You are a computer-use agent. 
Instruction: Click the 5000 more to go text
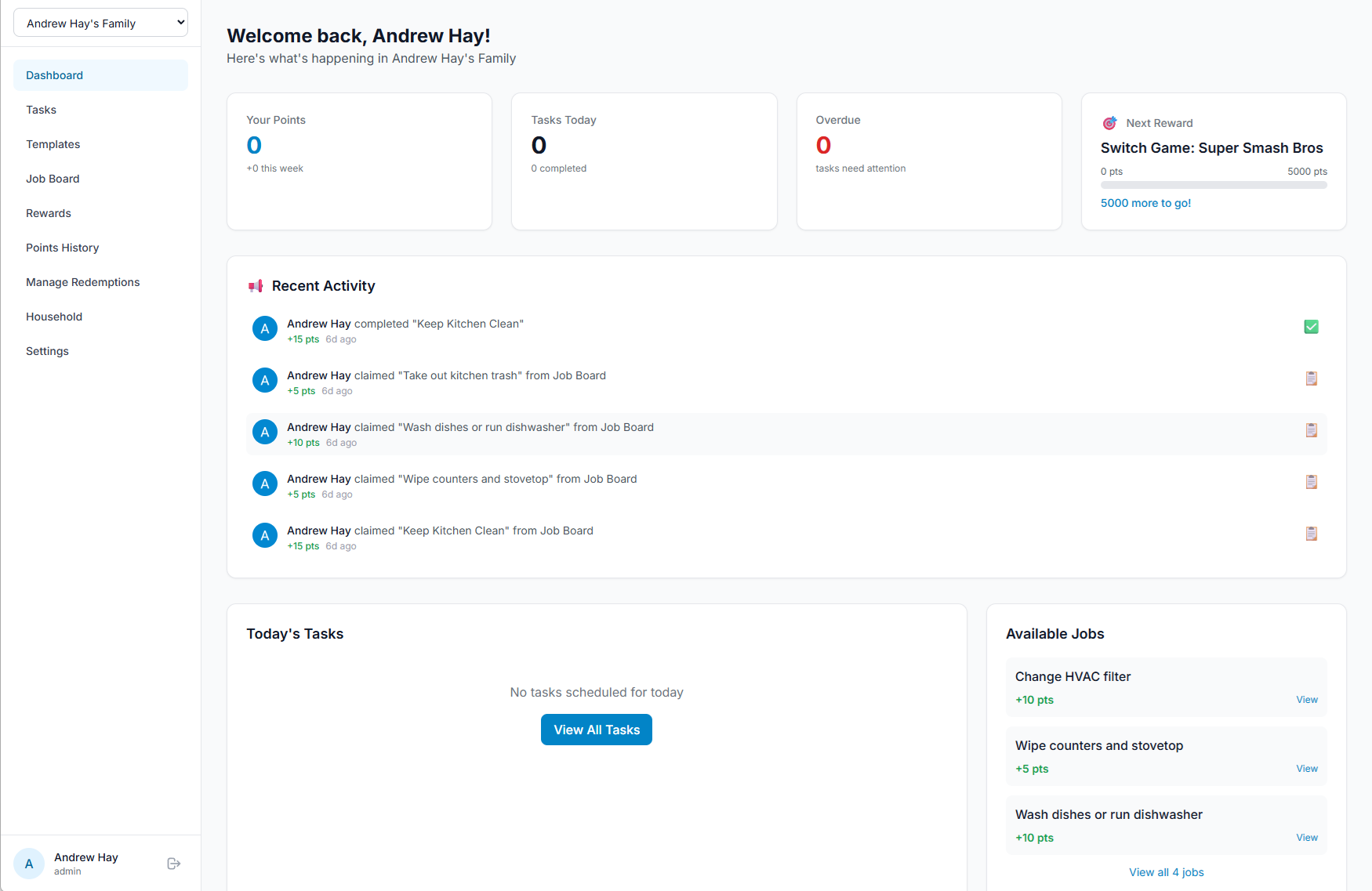point(1145,202)
